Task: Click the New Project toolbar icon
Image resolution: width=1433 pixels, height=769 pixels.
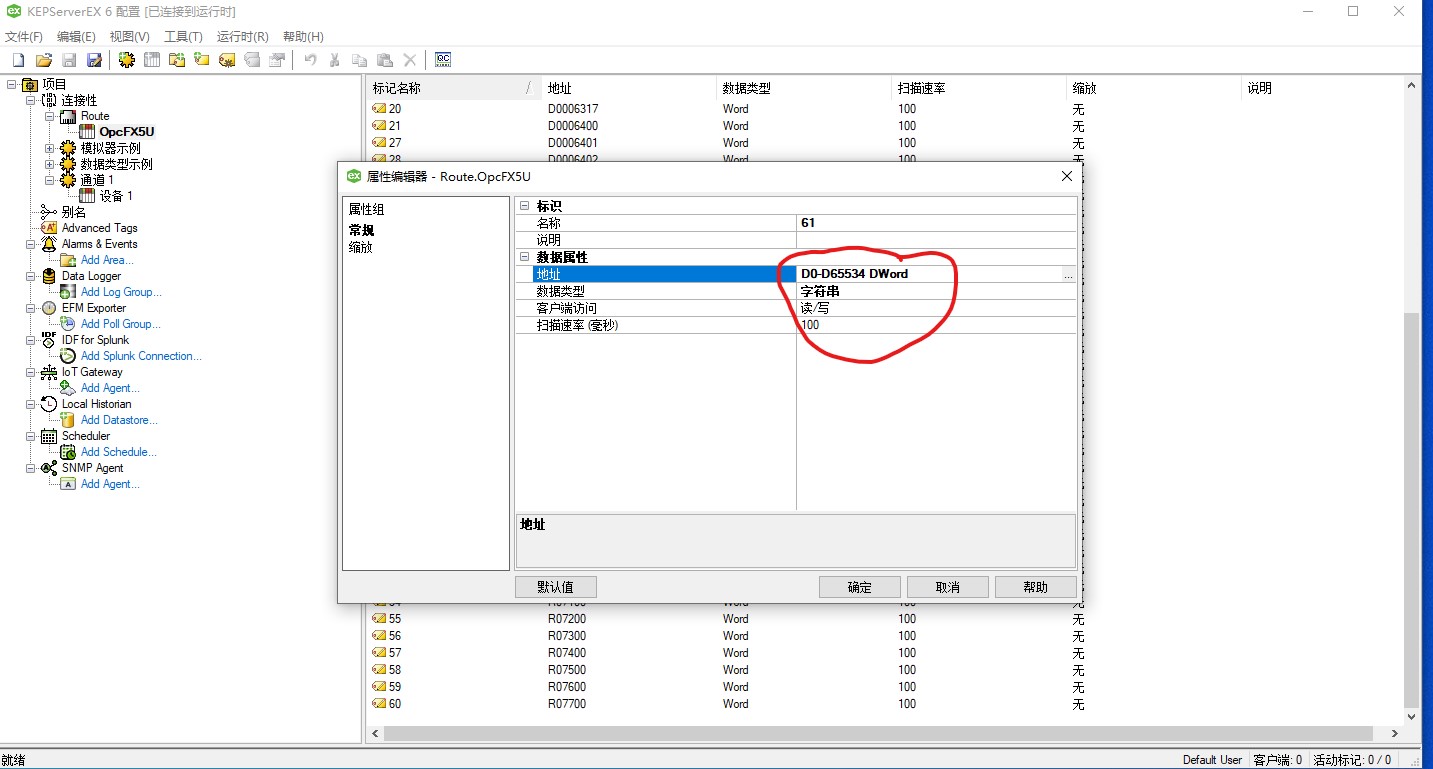Action: click(18, 60)
